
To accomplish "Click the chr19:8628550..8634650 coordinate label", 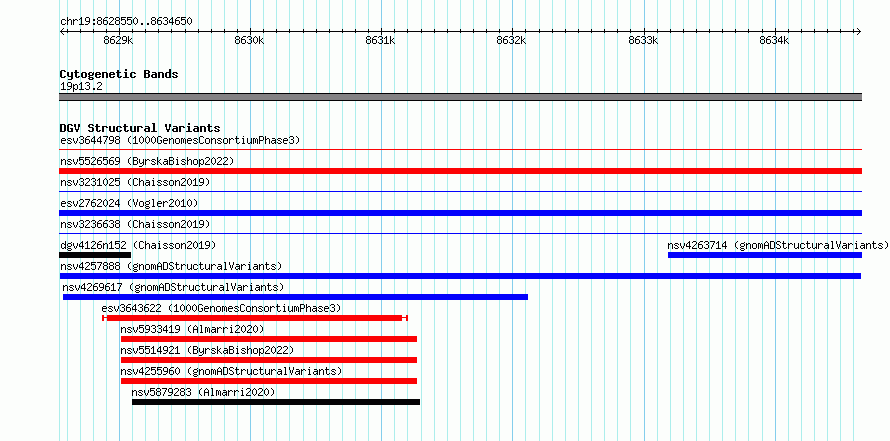I will click(126, 22).
